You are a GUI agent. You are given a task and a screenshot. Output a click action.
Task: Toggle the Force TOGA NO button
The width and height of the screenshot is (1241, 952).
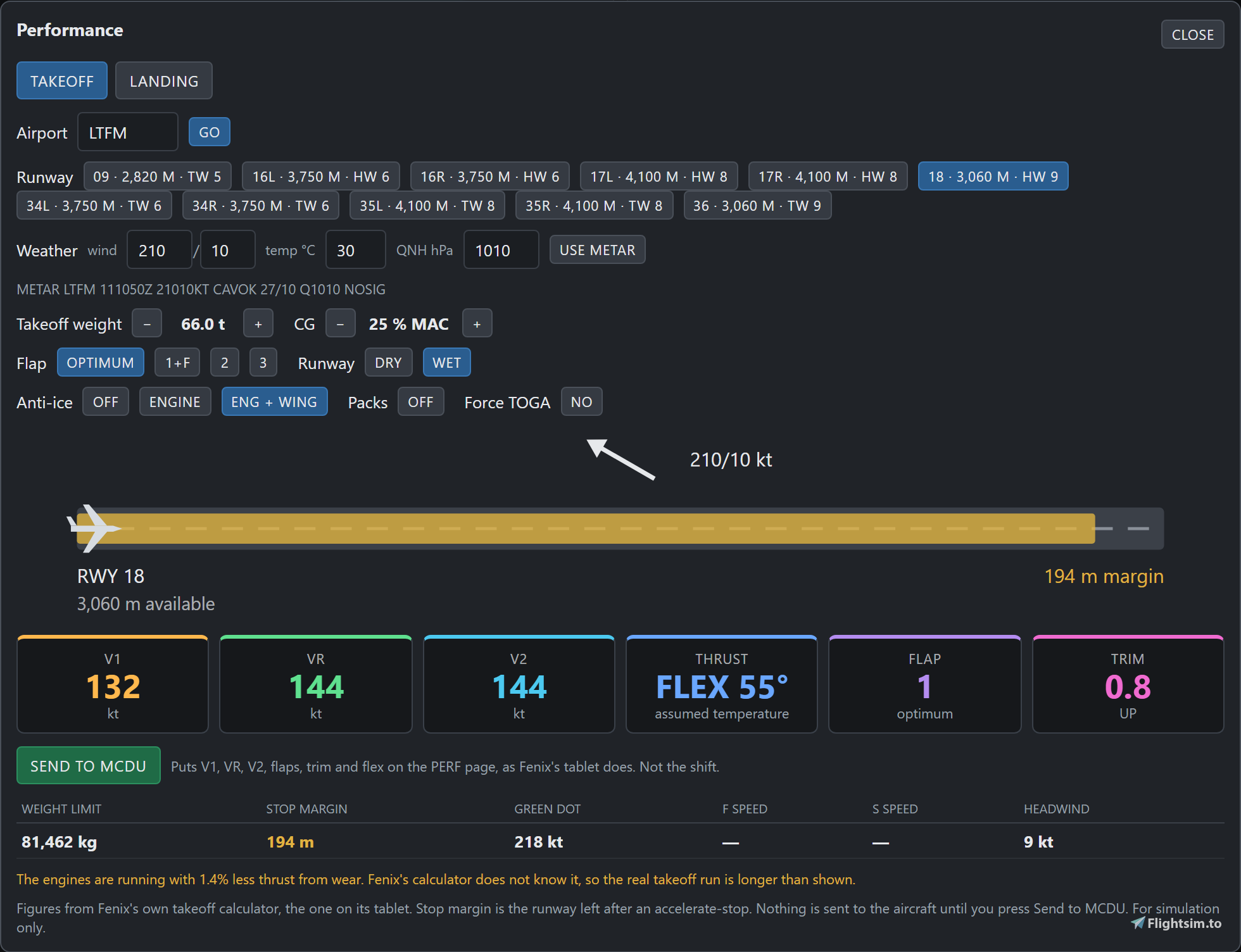581,402
